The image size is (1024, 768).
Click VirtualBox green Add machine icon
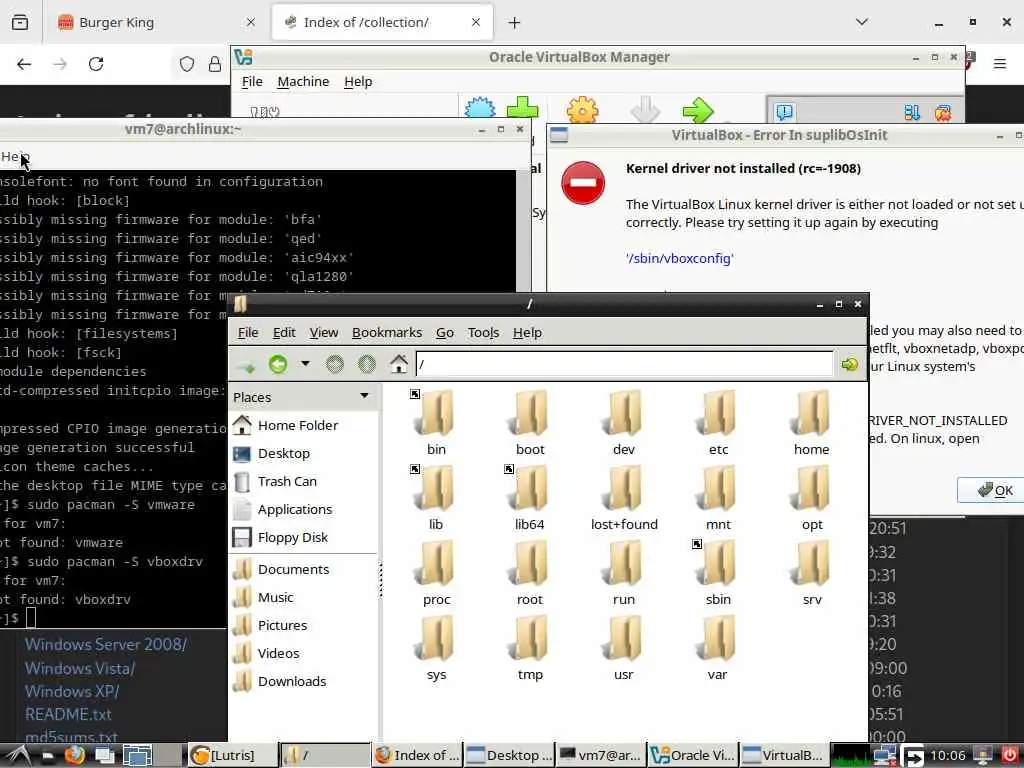(522, 109)
